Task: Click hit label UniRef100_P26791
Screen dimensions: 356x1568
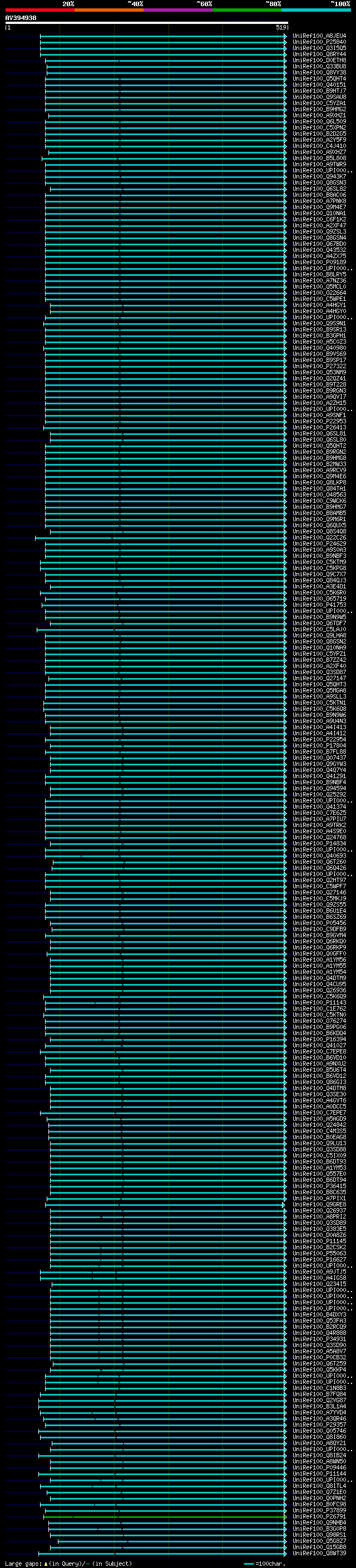Action: (x=319, y=1516)
